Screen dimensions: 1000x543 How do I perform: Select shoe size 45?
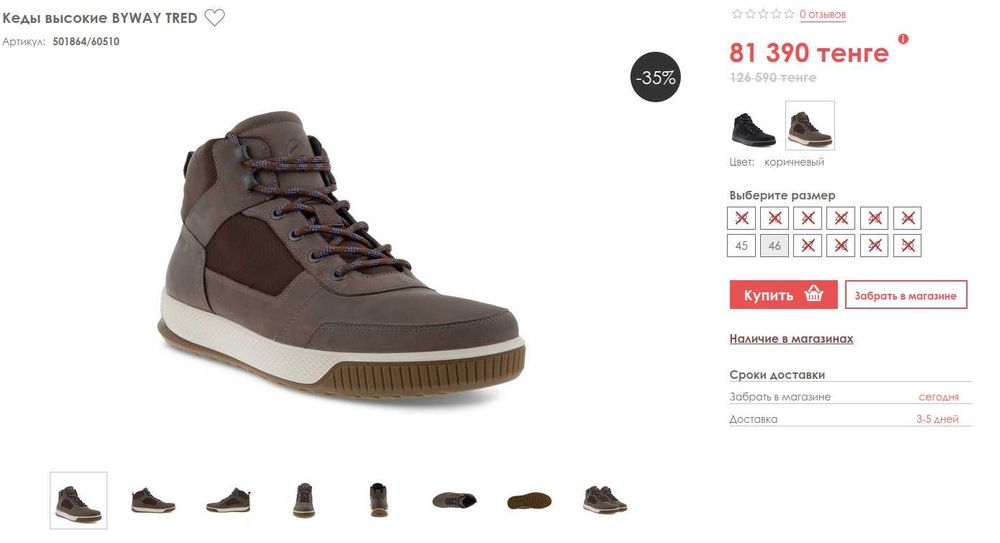pos(741,246)
